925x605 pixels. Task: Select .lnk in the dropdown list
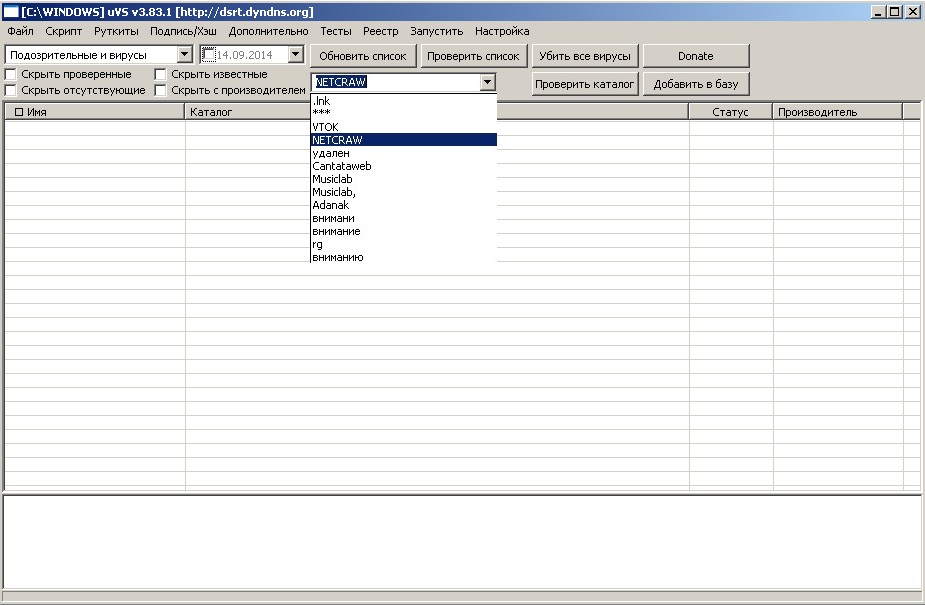point(404,101)
